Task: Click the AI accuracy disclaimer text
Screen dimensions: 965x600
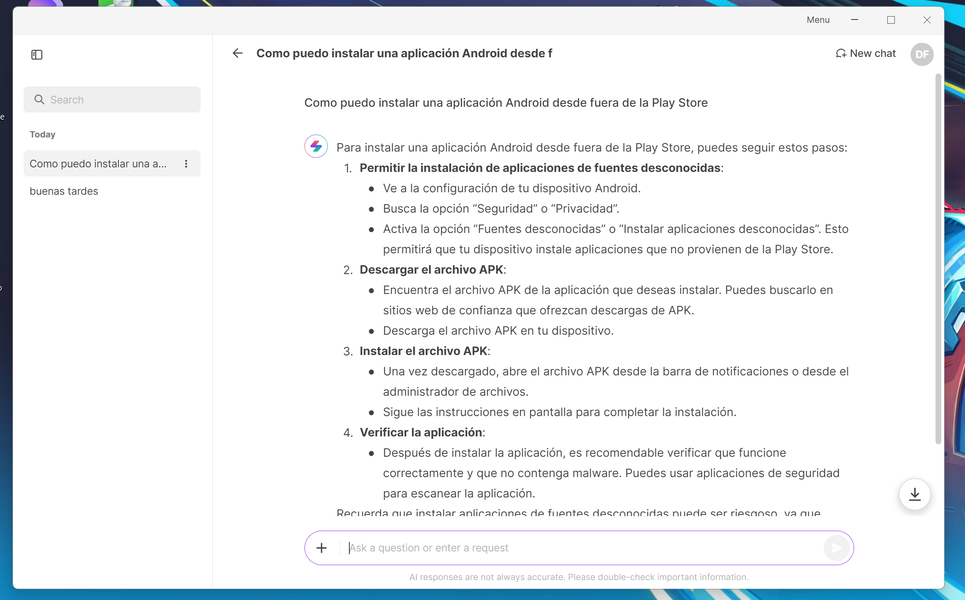Action: tap(579, 577)
